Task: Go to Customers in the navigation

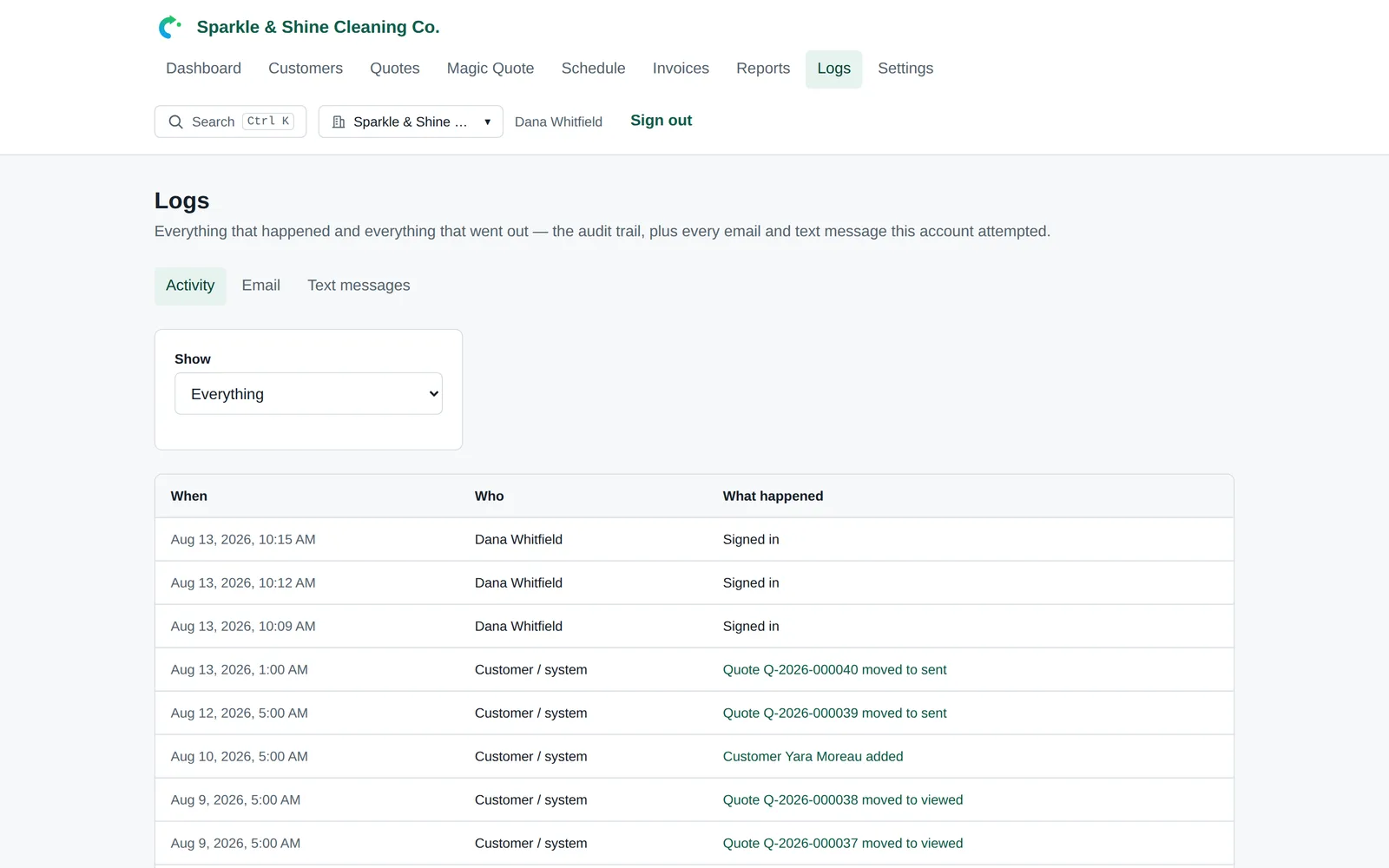Action: point(306,69)
